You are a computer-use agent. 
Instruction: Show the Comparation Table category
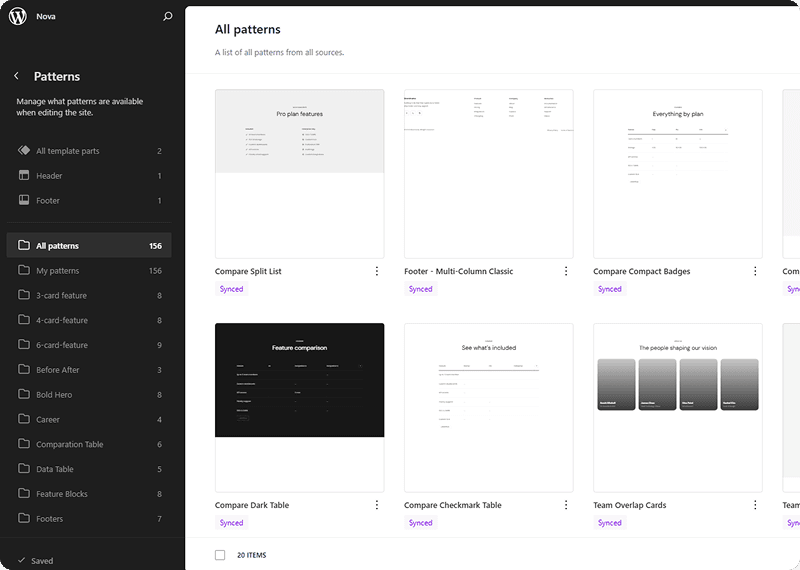pos(89,444)
